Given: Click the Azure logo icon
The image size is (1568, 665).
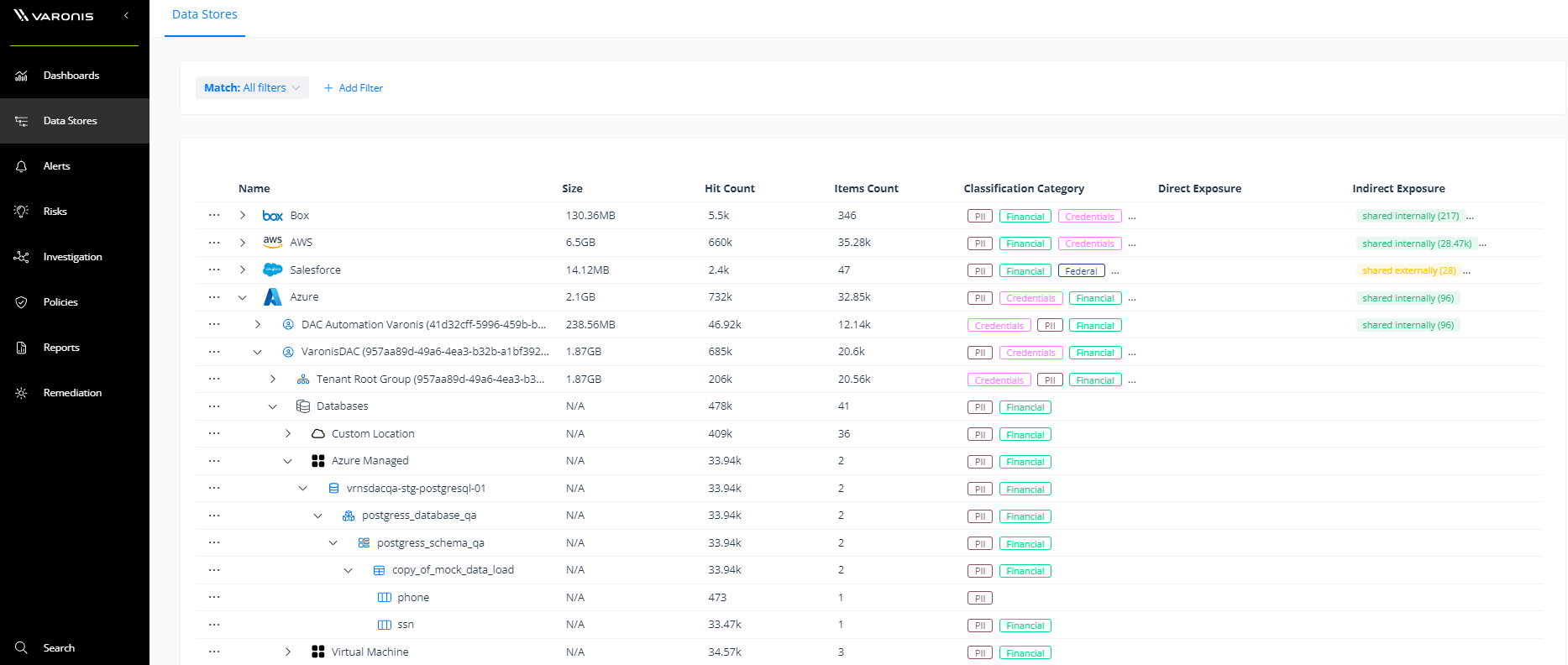Looking at the screenshot, I should click(272, 297).
